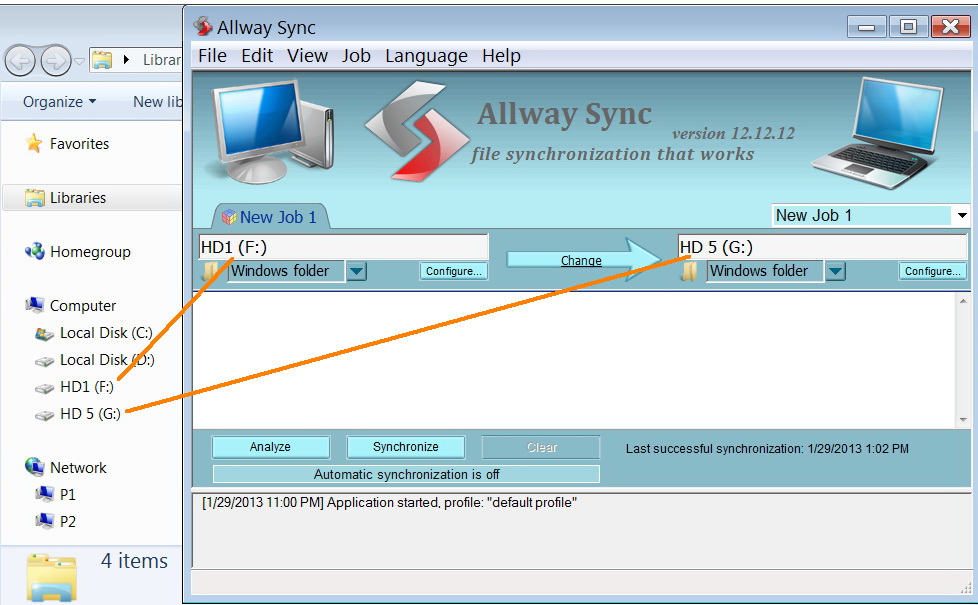Open the Organize dropdown in Explorer
The width and height of the screenshot is (978, 605).
point(60,102)
